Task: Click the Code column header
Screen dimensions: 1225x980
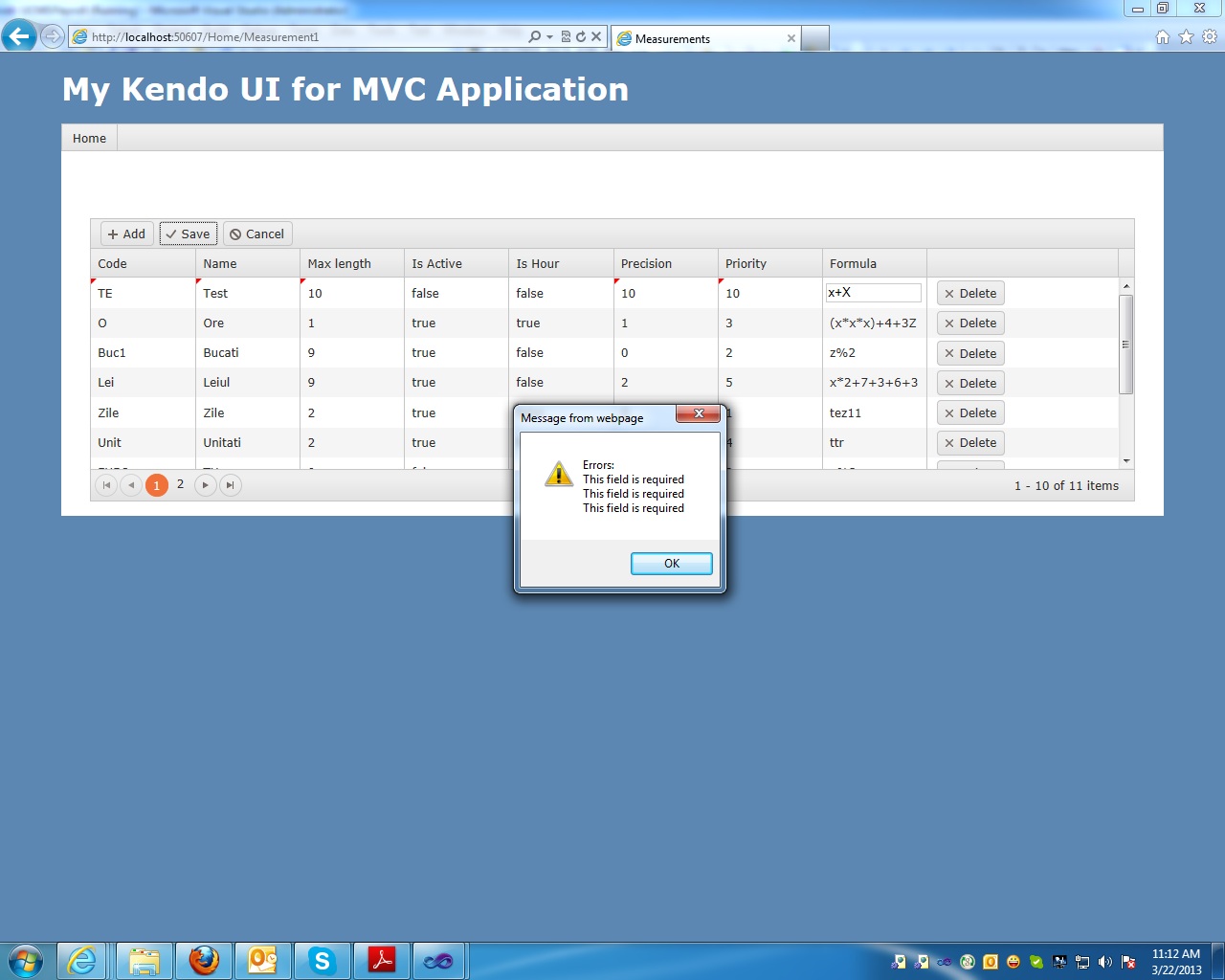Action: point(143,263)
